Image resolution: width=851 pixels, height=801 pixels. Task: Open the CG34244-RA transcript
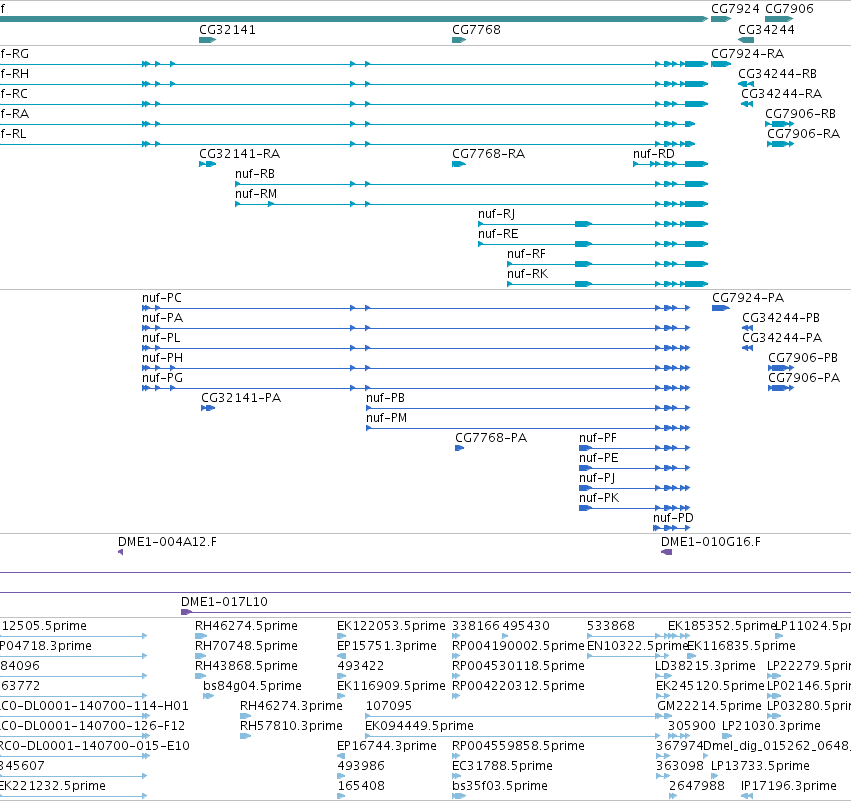[x=782, y=94]
